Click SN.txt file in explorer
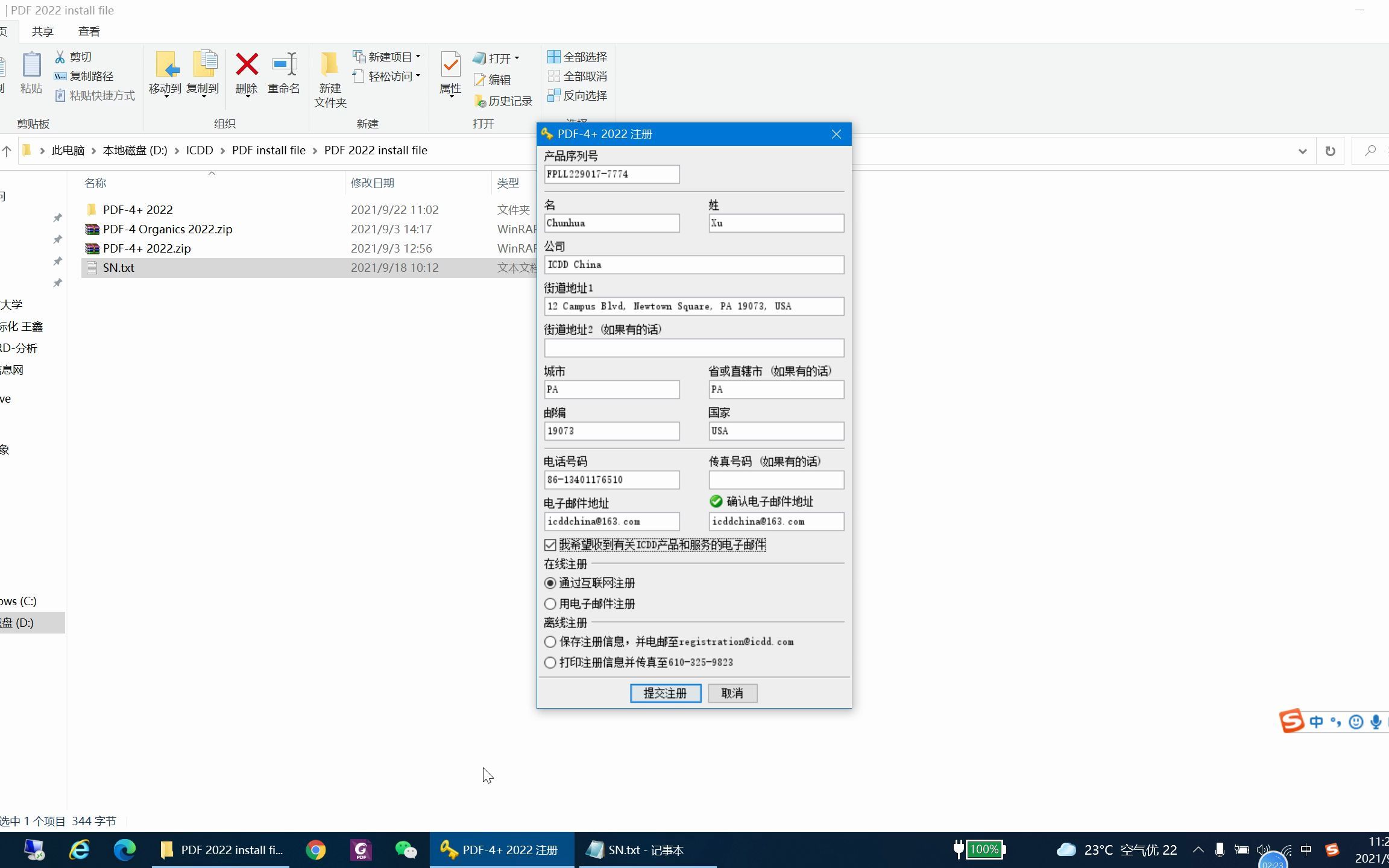Image resolution: width=1389 pixels, height=868 pixels. (x=118, y=267)
